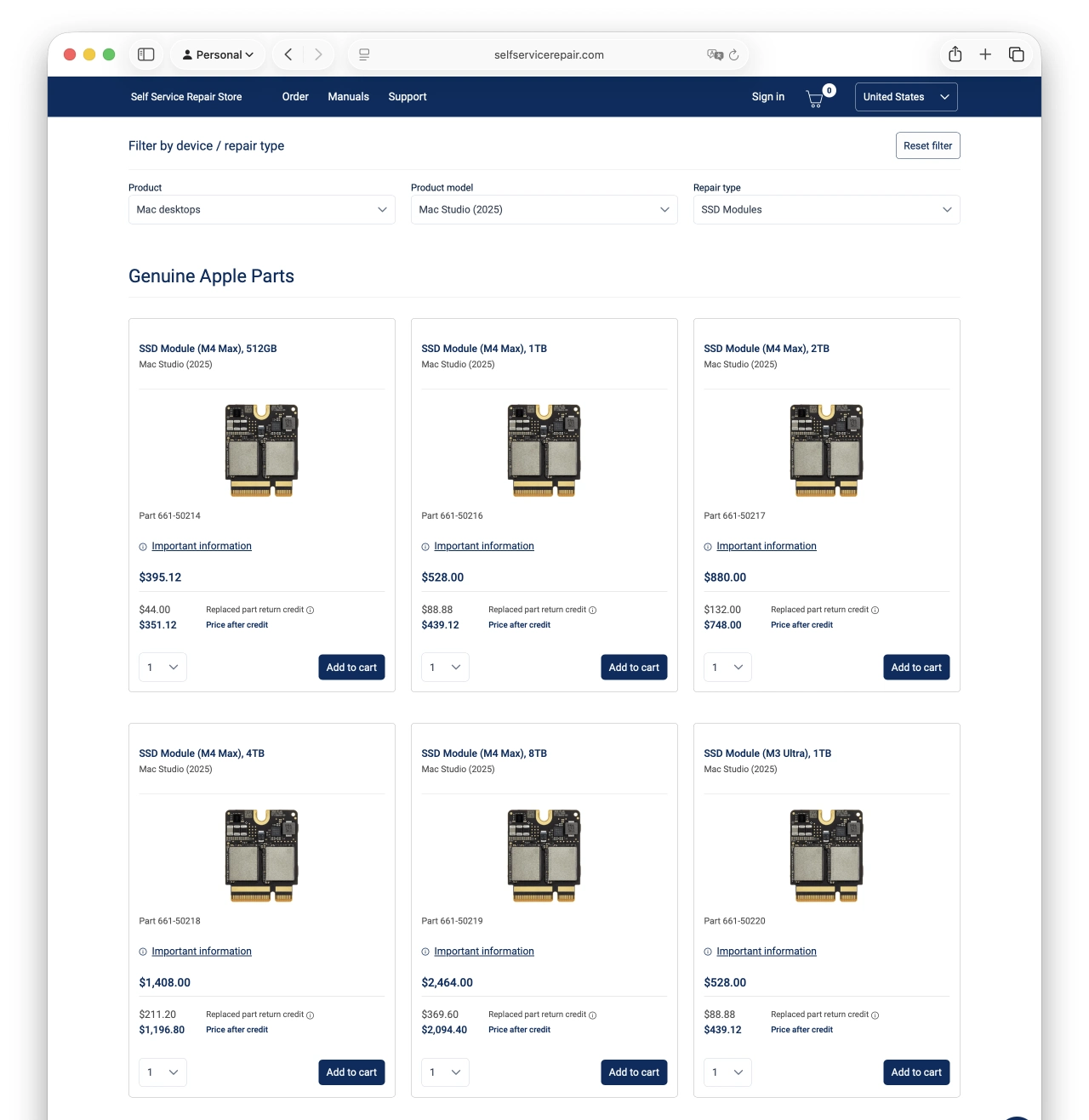The height and width of the screenshot is (1120, 1089).
Task: Click the SSD Module (M4 Max), 8TB title
Action: point(484,753)
